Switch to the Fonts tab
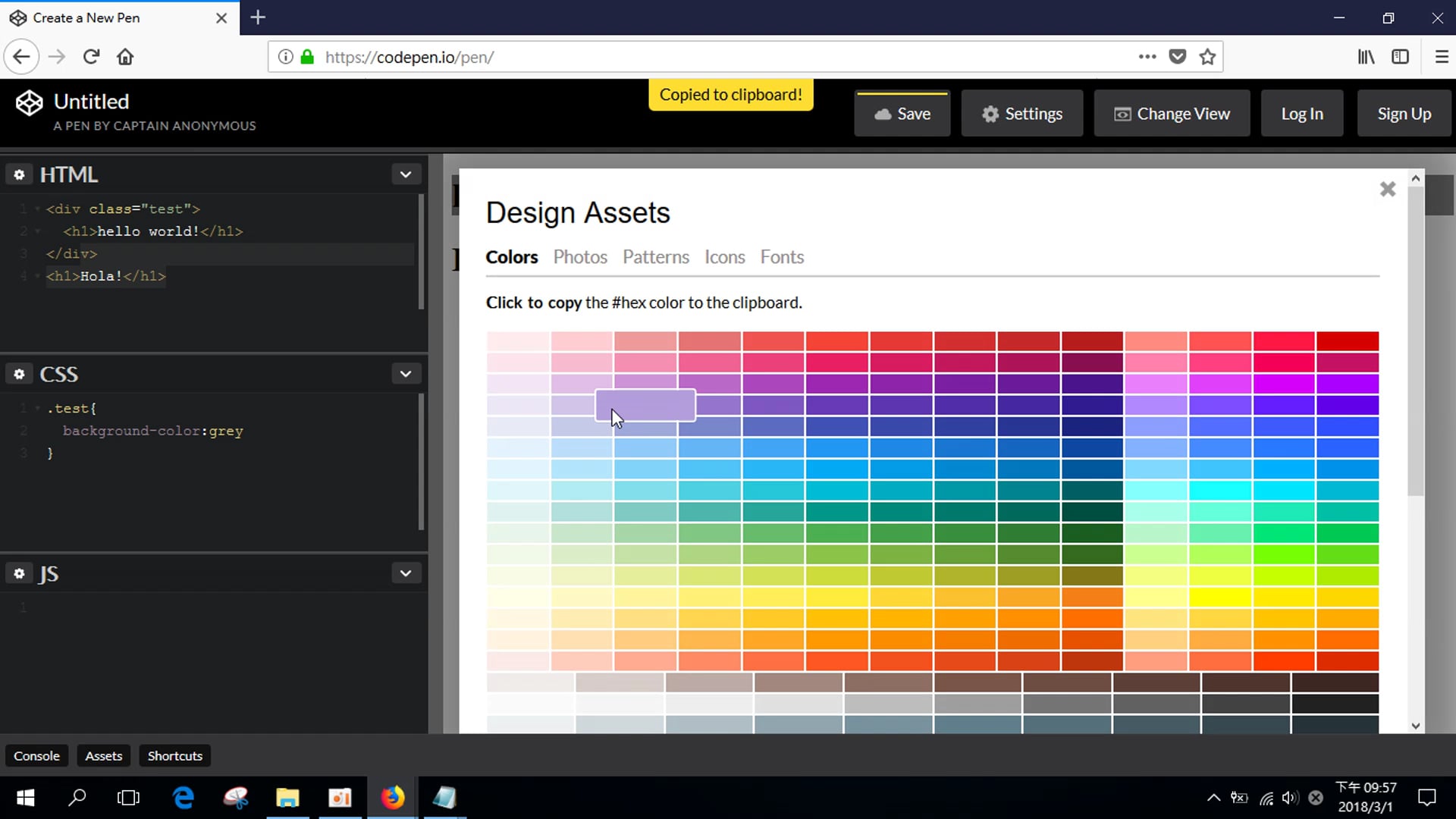 click(x=782, y=258)
